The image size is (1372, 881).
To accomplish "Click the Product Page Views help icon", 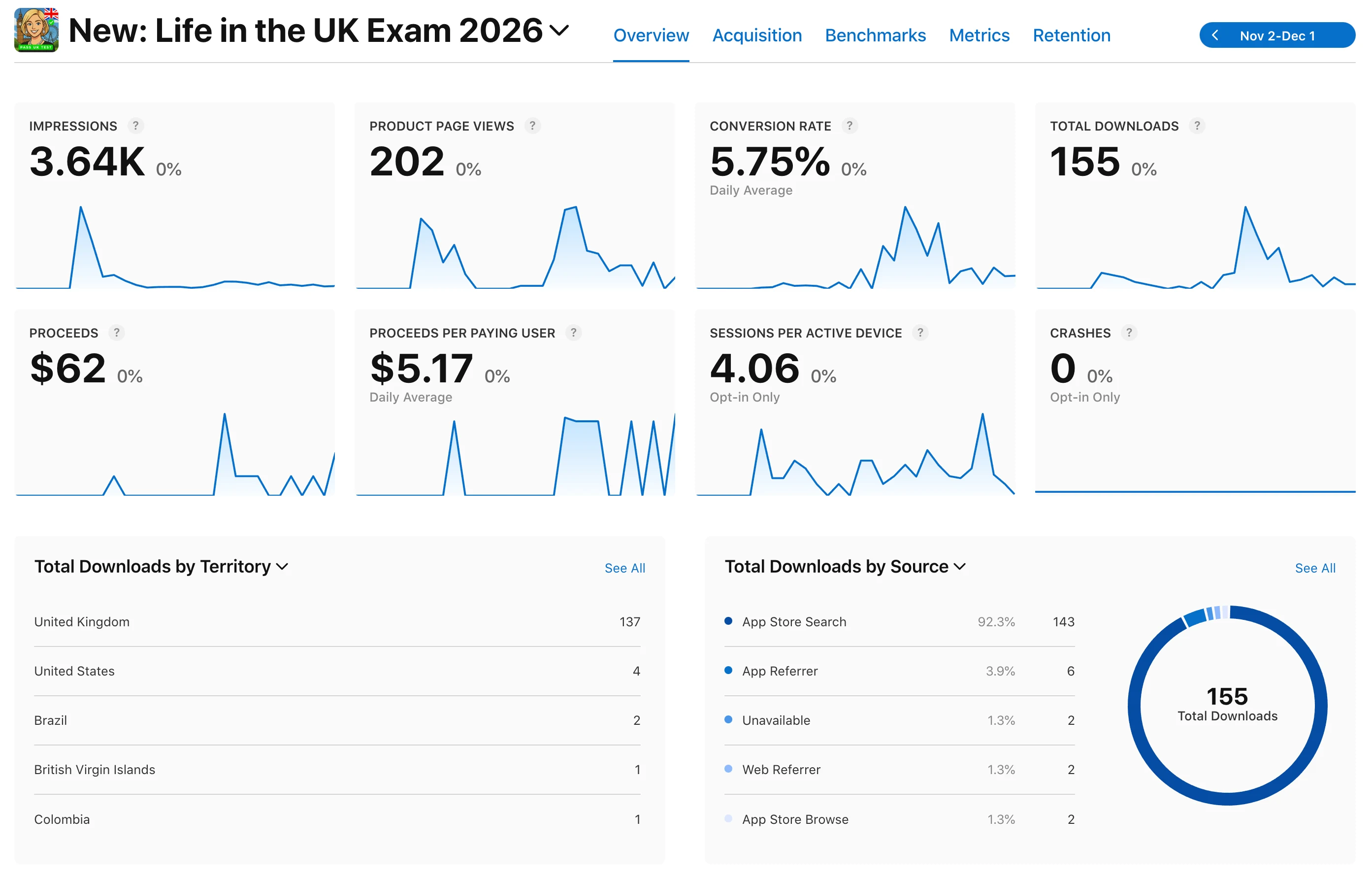I will click(x=532, y=125).
